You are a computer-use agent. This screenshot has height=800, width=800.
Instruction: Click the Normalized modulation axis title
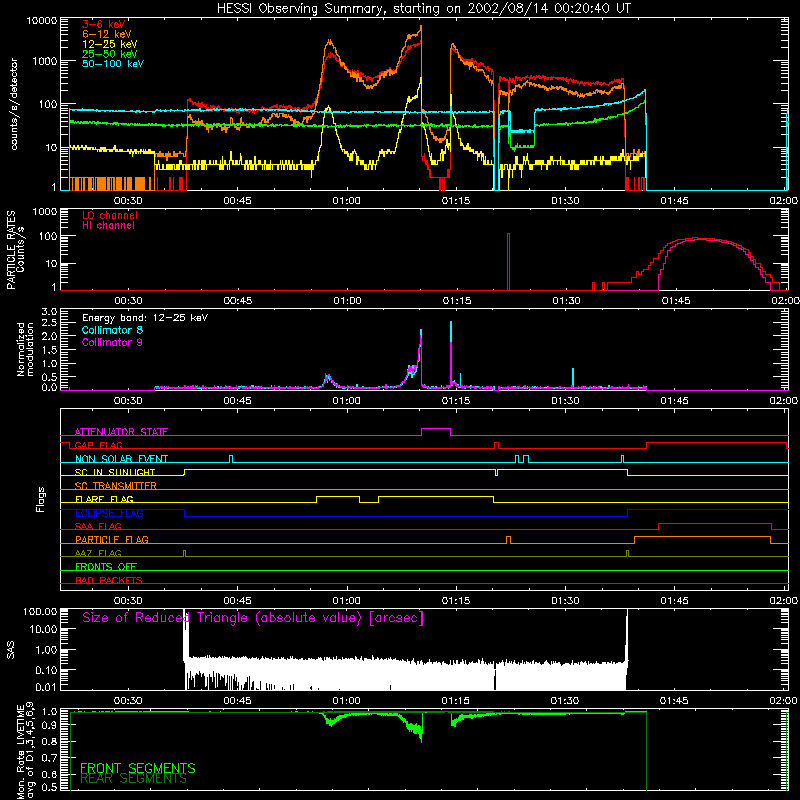coord(24,349)
